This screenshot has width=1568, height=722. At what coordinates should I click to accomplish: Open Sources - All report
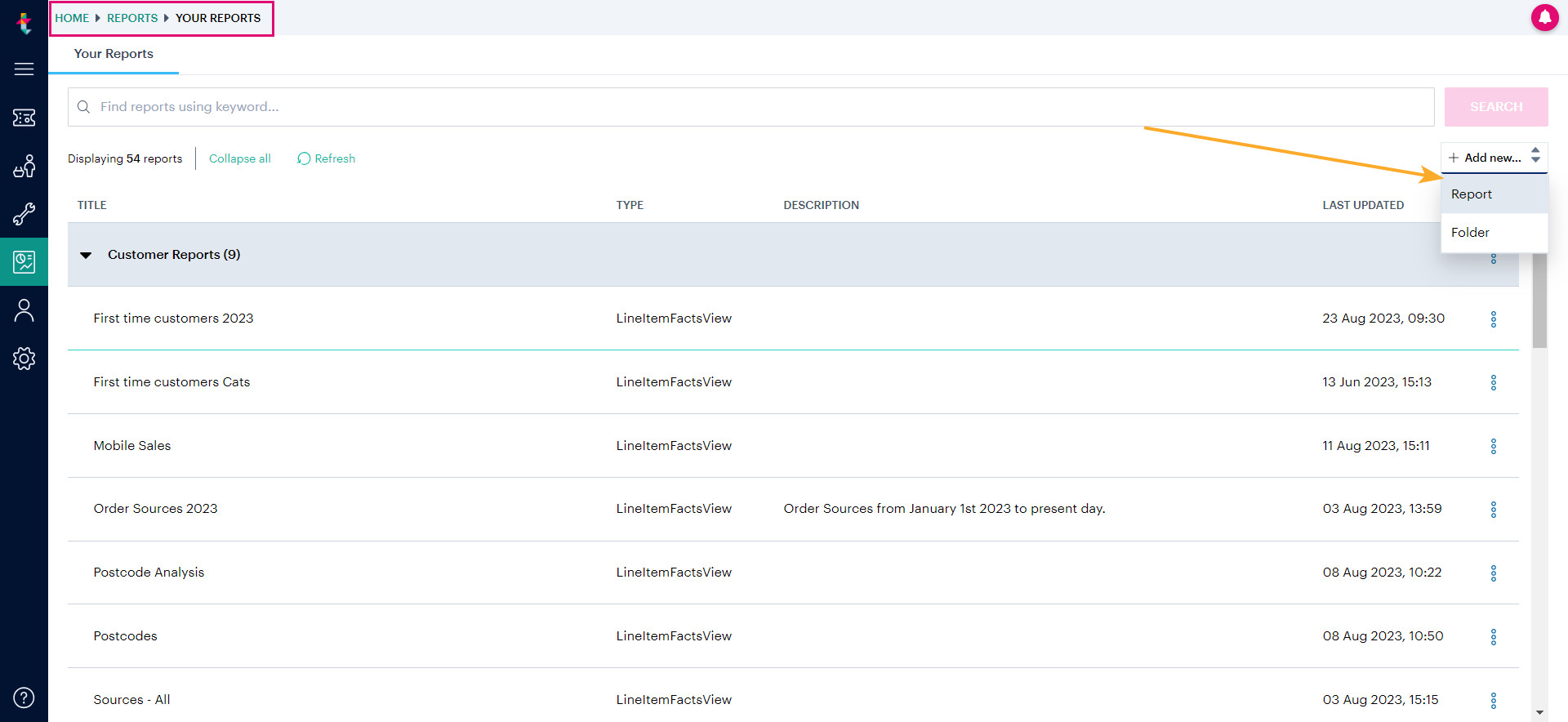point(132,700)
